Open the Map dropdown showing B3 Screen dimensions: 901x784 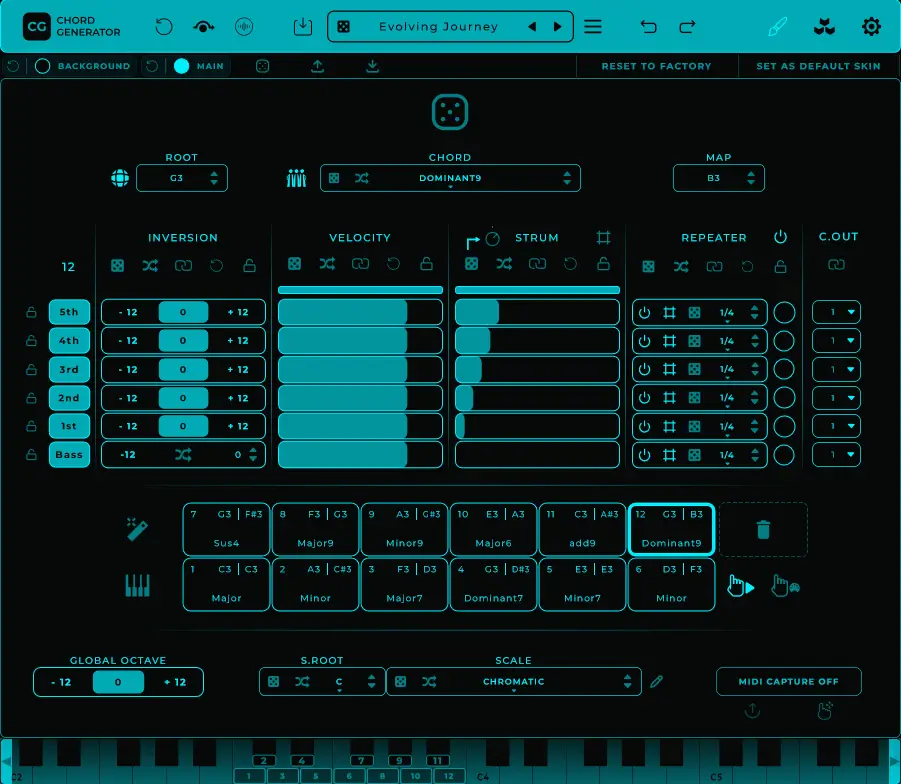coord(718,178)
